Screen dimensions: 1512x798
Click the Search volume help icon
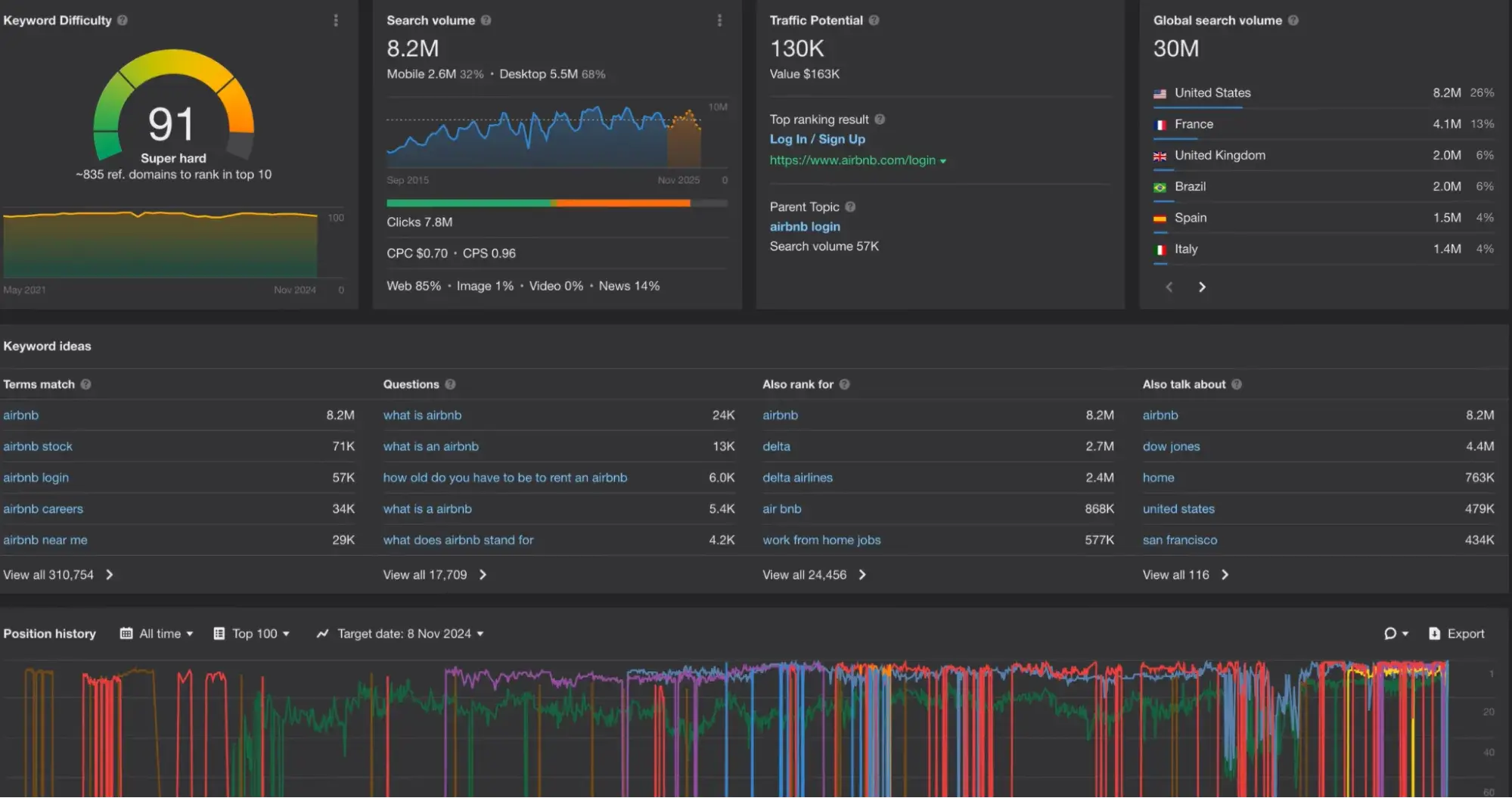tap(486, 20)
